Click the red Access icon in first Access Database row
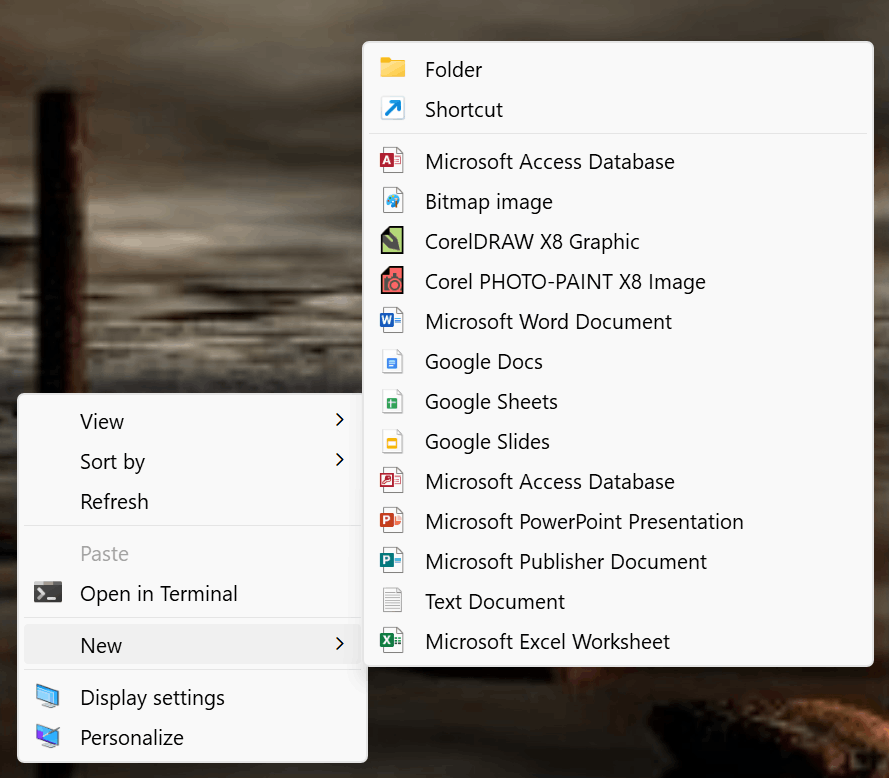The height and width of the screenshot is (778, 889). pos(392,160)
